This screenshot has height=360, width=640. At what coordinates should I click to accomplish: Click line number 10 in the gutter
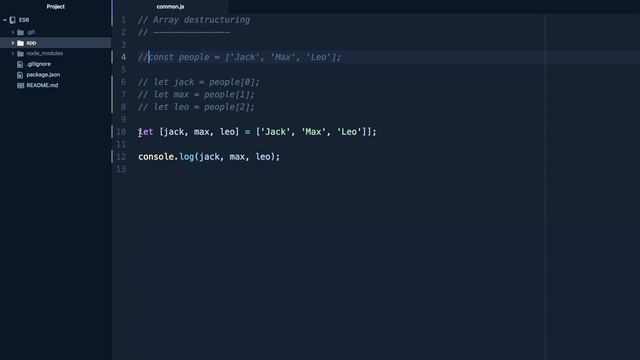click(x=121, y=132)
